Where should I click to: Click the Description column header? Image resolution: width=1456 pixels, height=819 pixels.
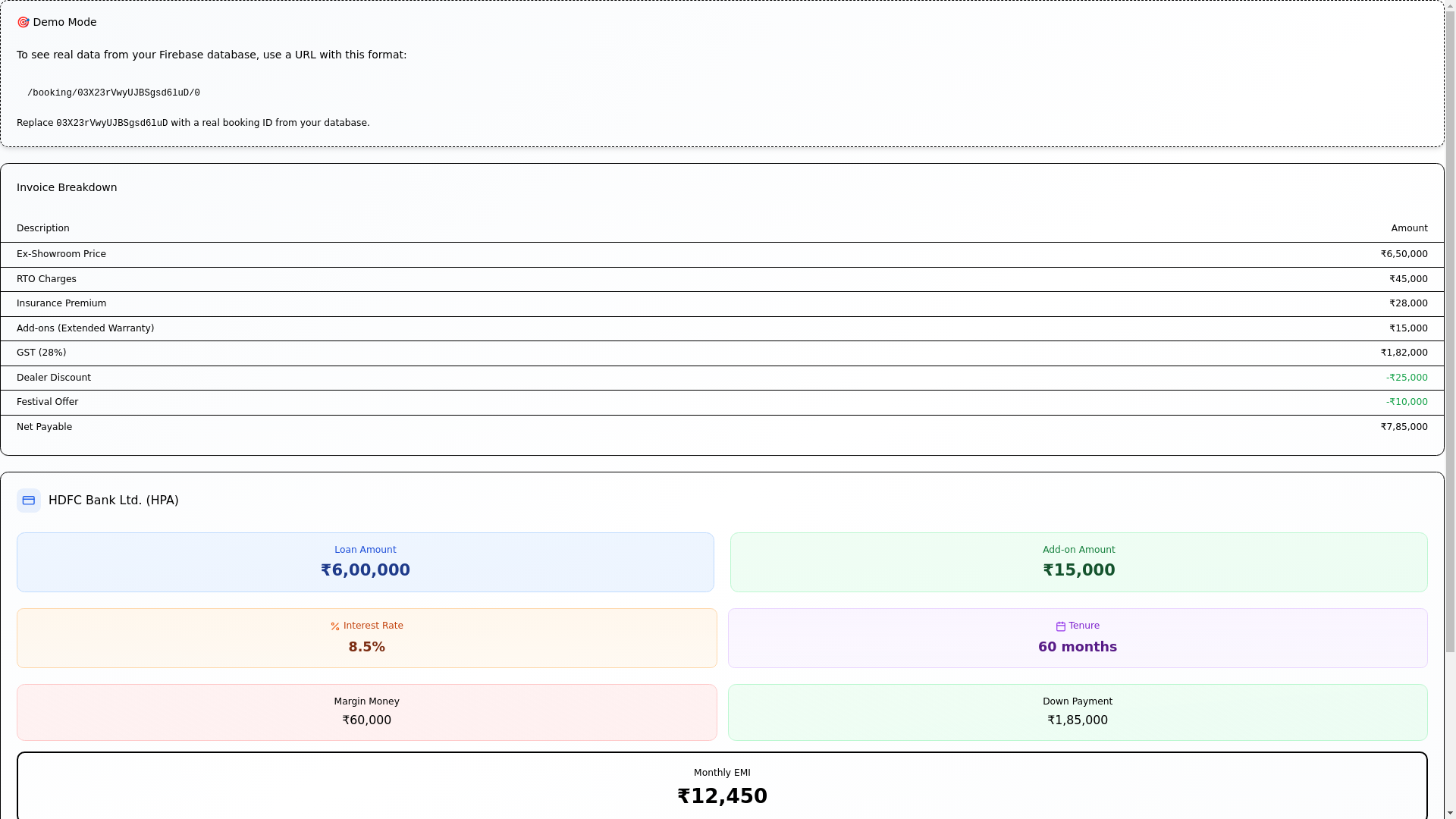tap(43, 228)
